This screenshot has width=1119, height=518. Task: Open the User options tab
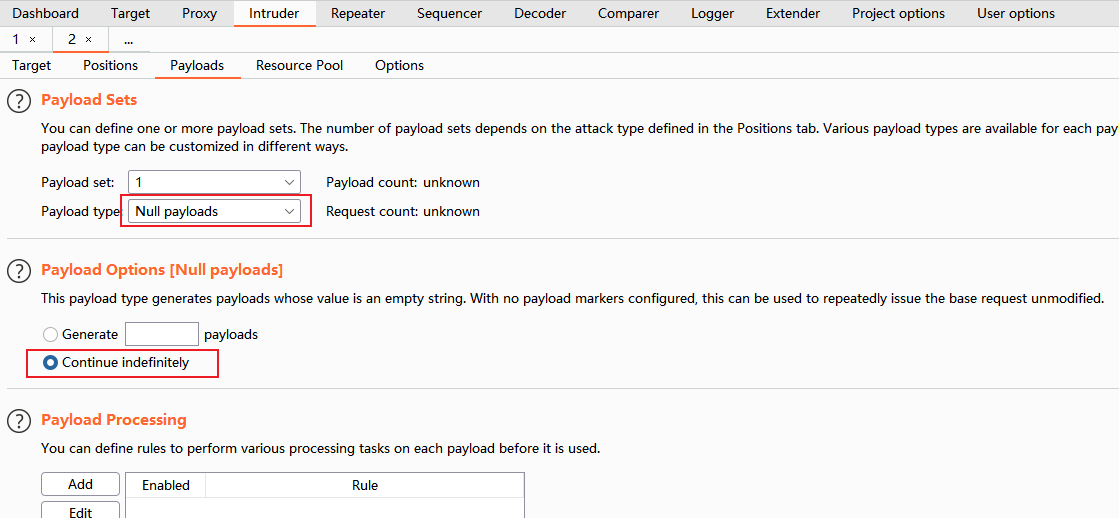[1016, 14]
